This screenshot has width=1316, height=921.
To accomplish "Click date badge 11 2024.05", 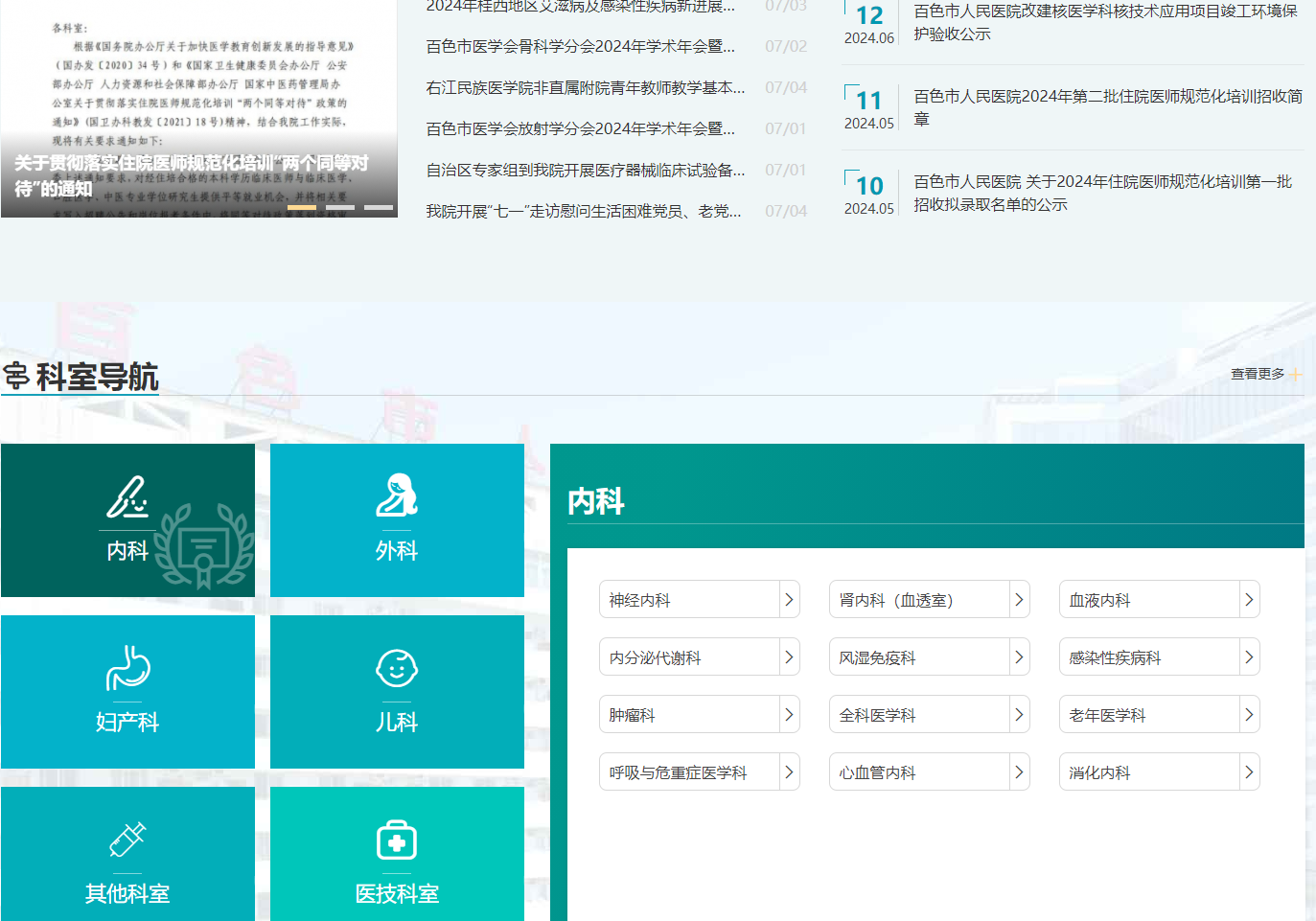I will [869, 109].
